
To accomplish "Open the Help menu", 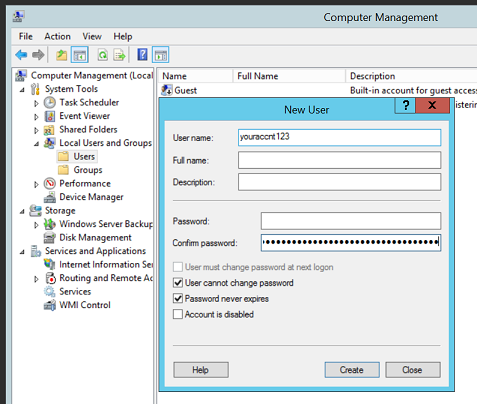I will coord(123,36).
